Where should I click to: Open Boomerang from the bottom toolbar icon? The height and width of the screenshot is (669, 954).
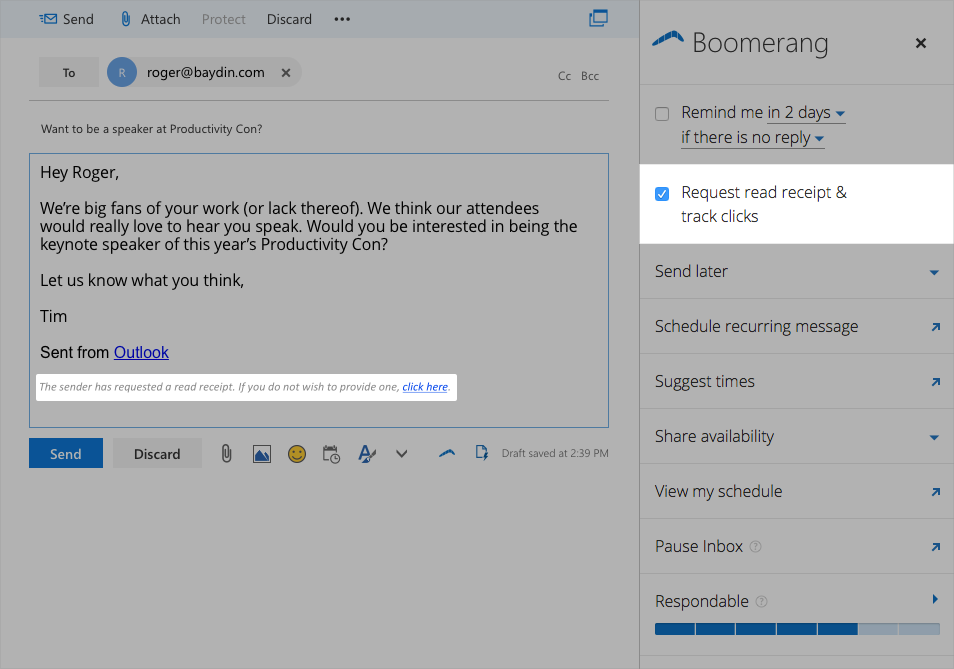pyautogui.click(x=447, y=453)
